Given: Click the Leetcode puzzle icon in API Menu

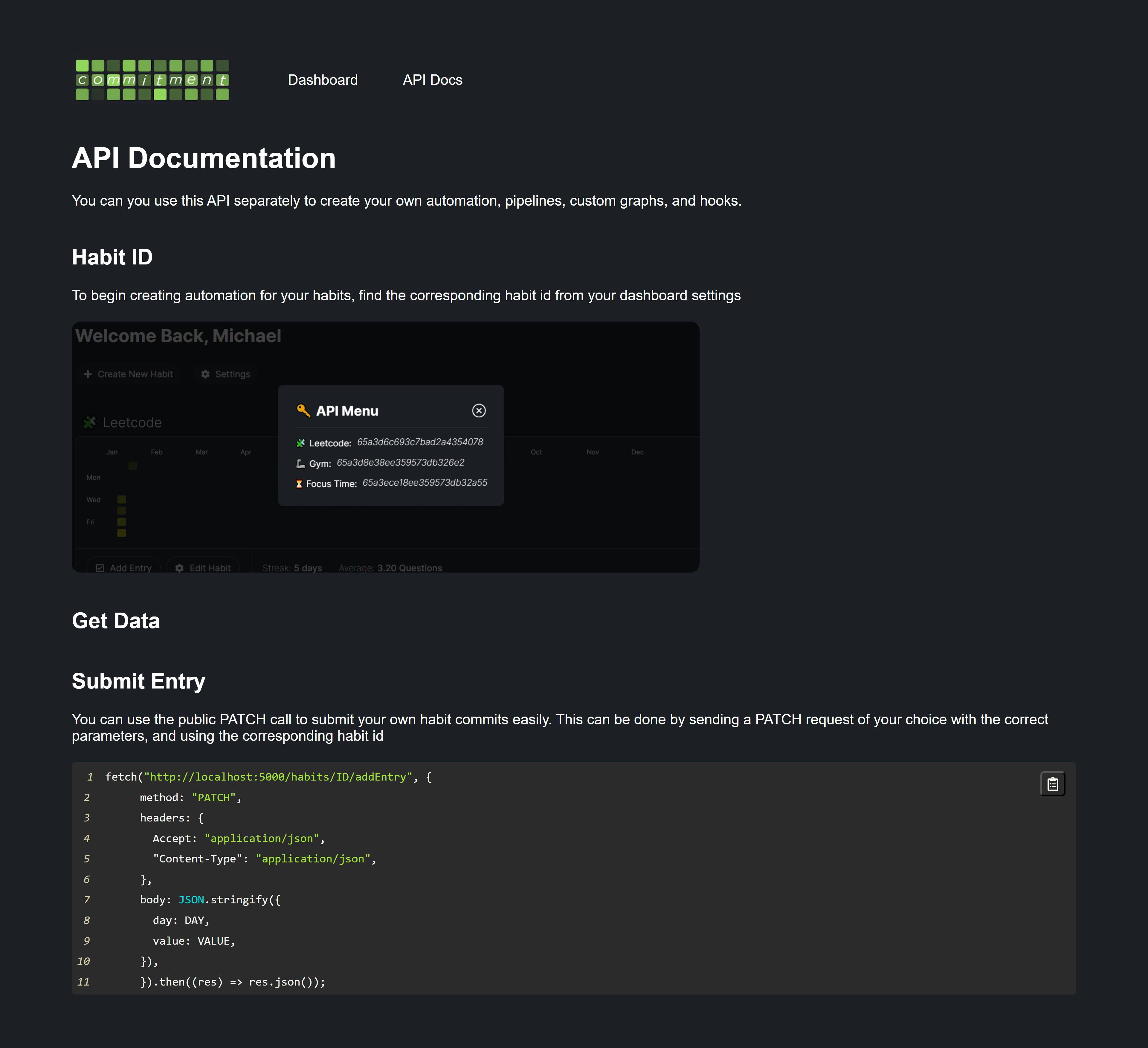Looking at the screenshot, I should [x=301, y=443].
